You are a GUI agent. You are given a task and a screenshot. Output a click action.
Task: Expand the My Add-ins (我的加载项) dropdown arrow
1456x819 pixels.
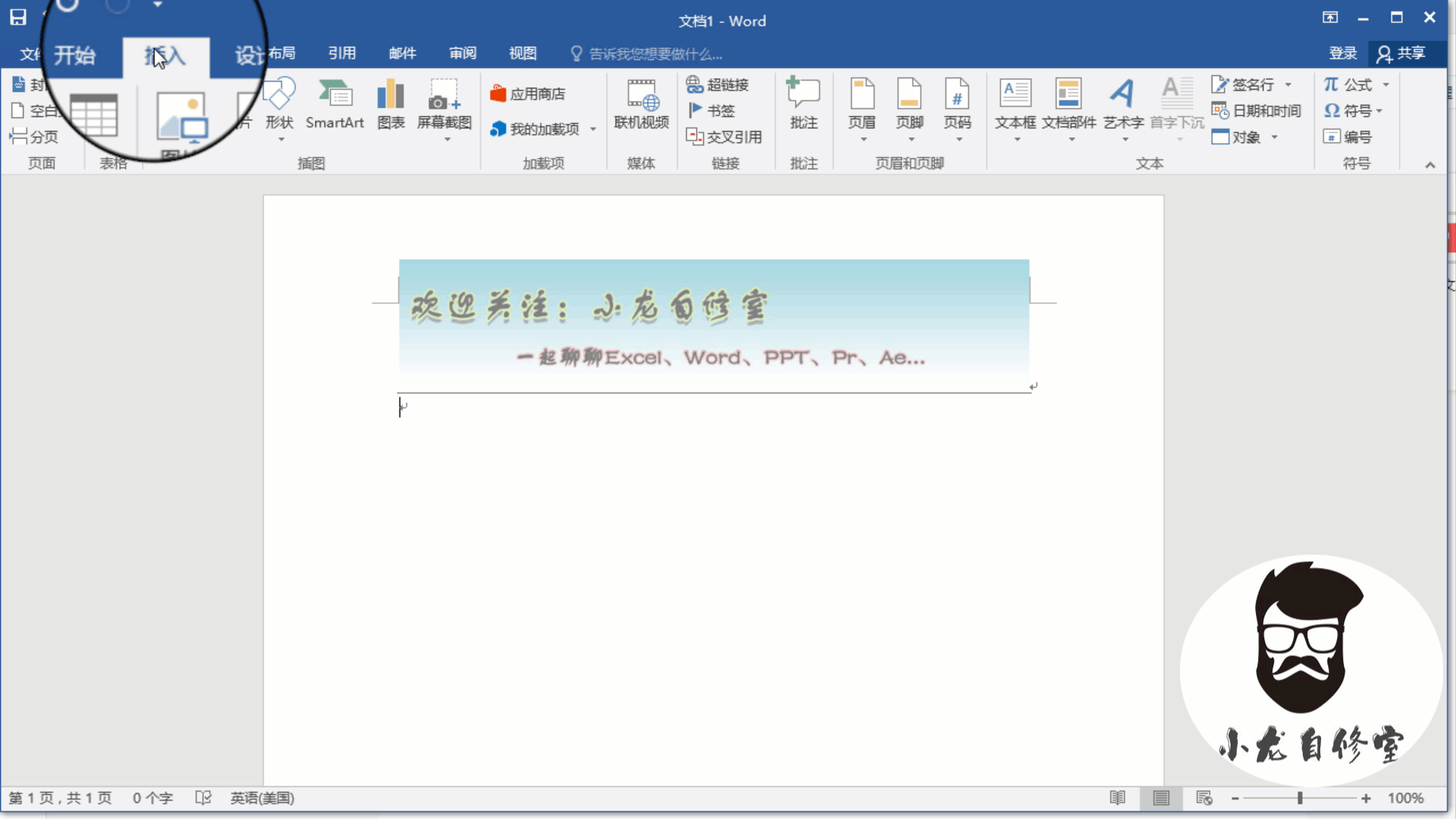(593, 129)
